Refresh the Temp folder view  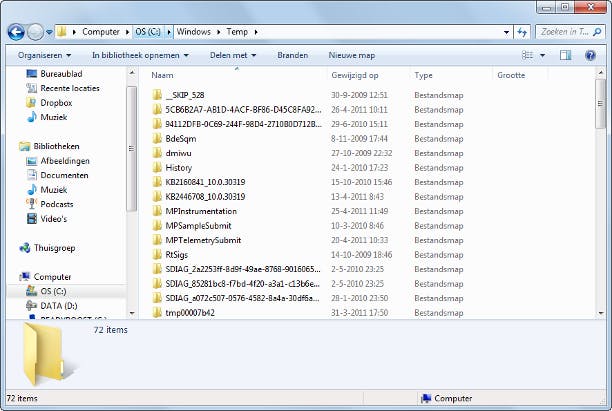(522, 32)
